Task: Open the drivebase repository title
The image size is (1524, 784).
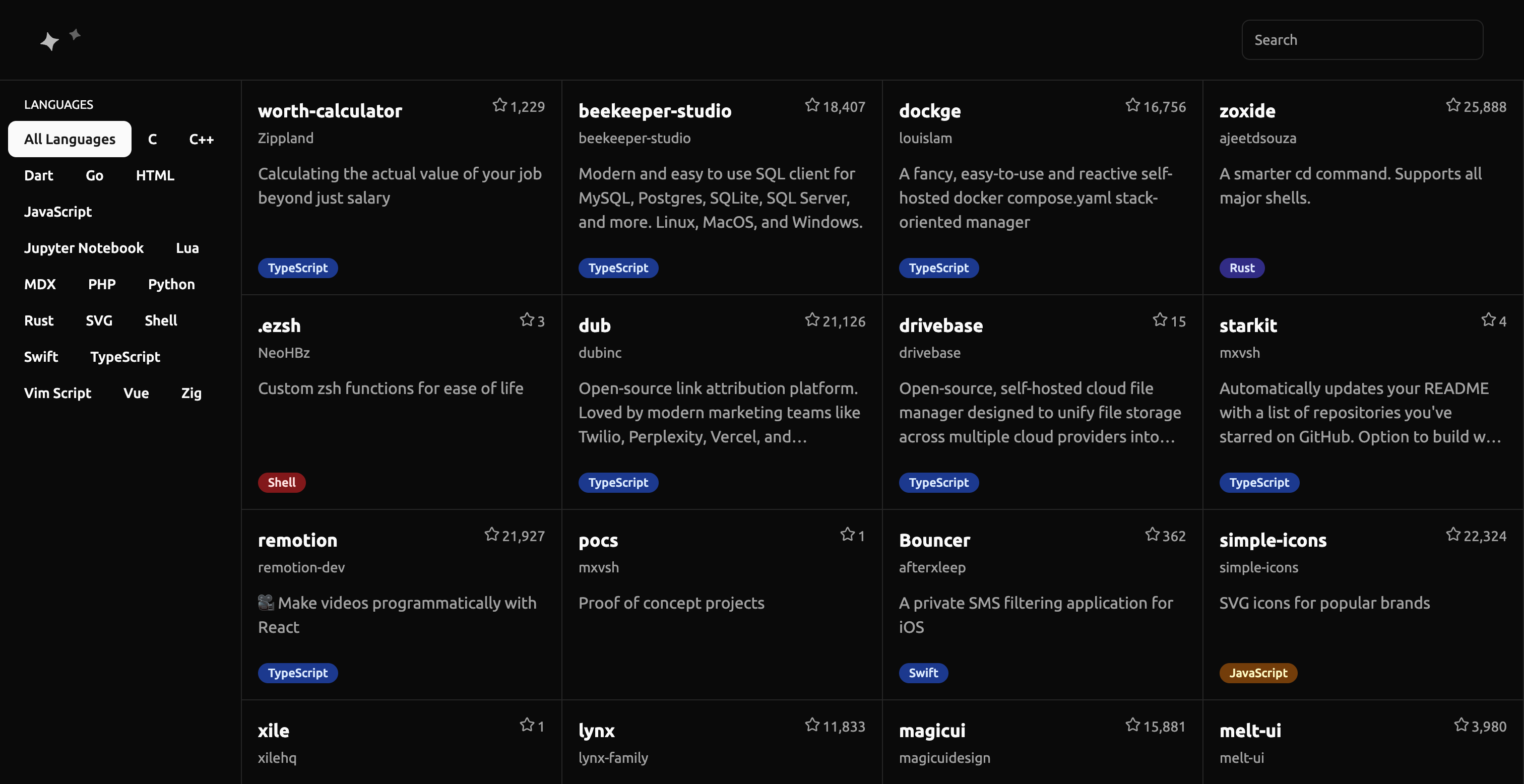Action: 941,325
